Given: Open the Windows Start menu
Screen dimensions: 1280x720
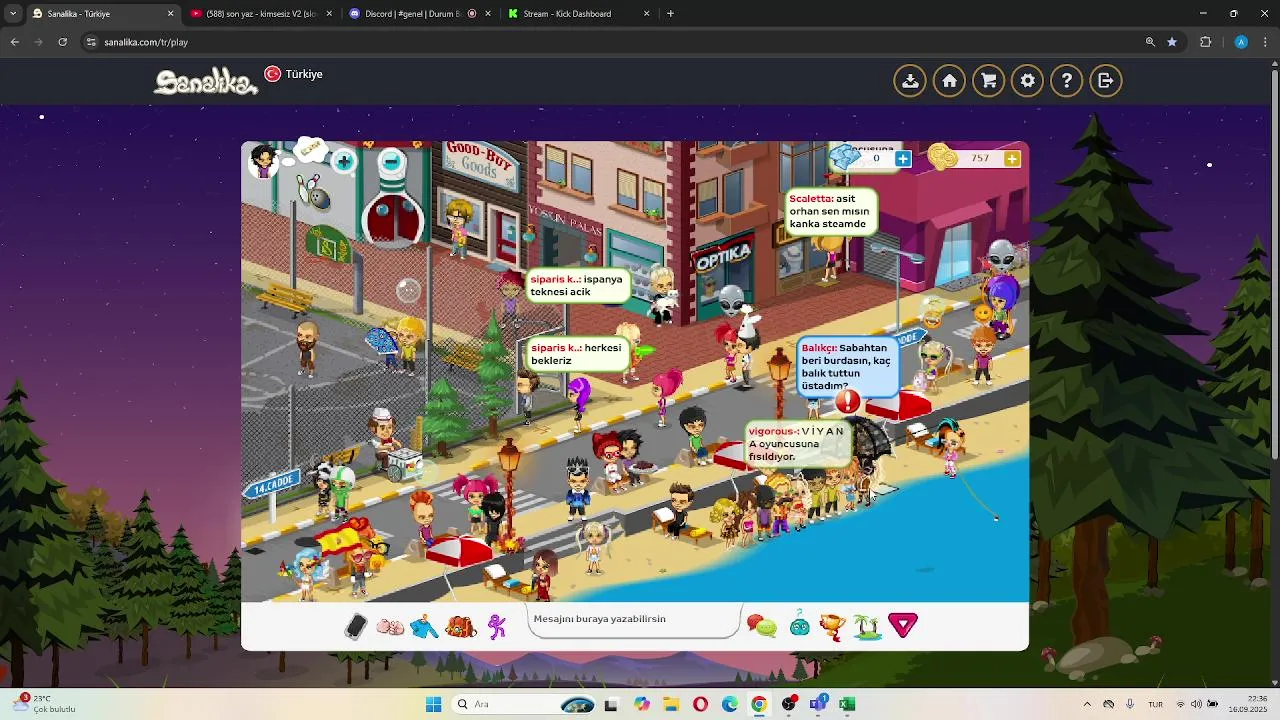Looking at the screenshot, I should 433,704.
